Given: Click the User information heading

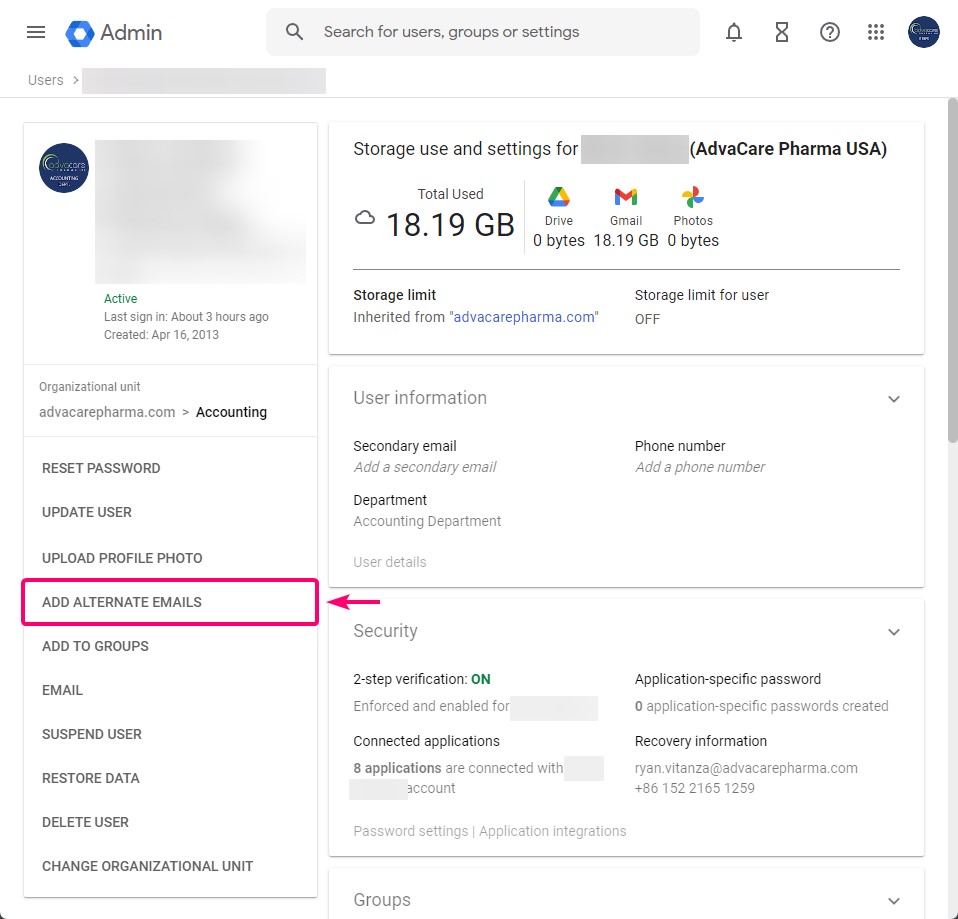Looking at the screenshot, I should pos(420,398).
